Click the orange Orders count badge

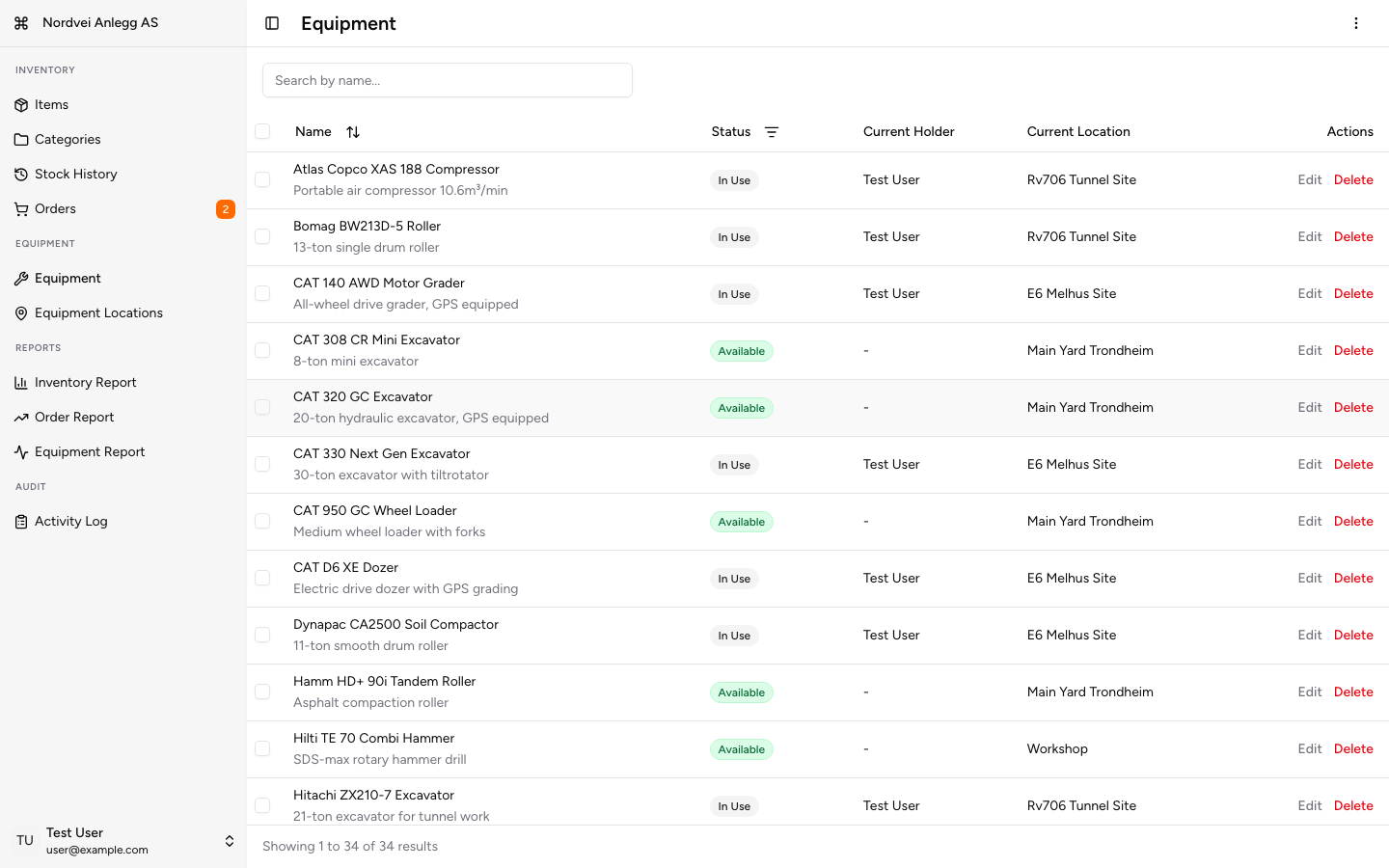pyautogui.click(x=225, y=209)
